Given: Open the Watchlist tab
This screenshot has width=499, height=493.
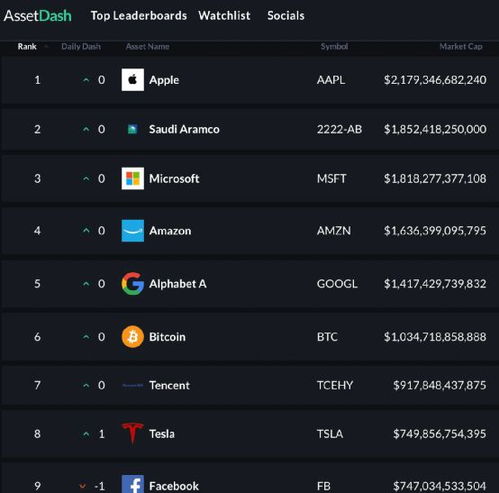Looking at the screenshot, I should (224, 16).
